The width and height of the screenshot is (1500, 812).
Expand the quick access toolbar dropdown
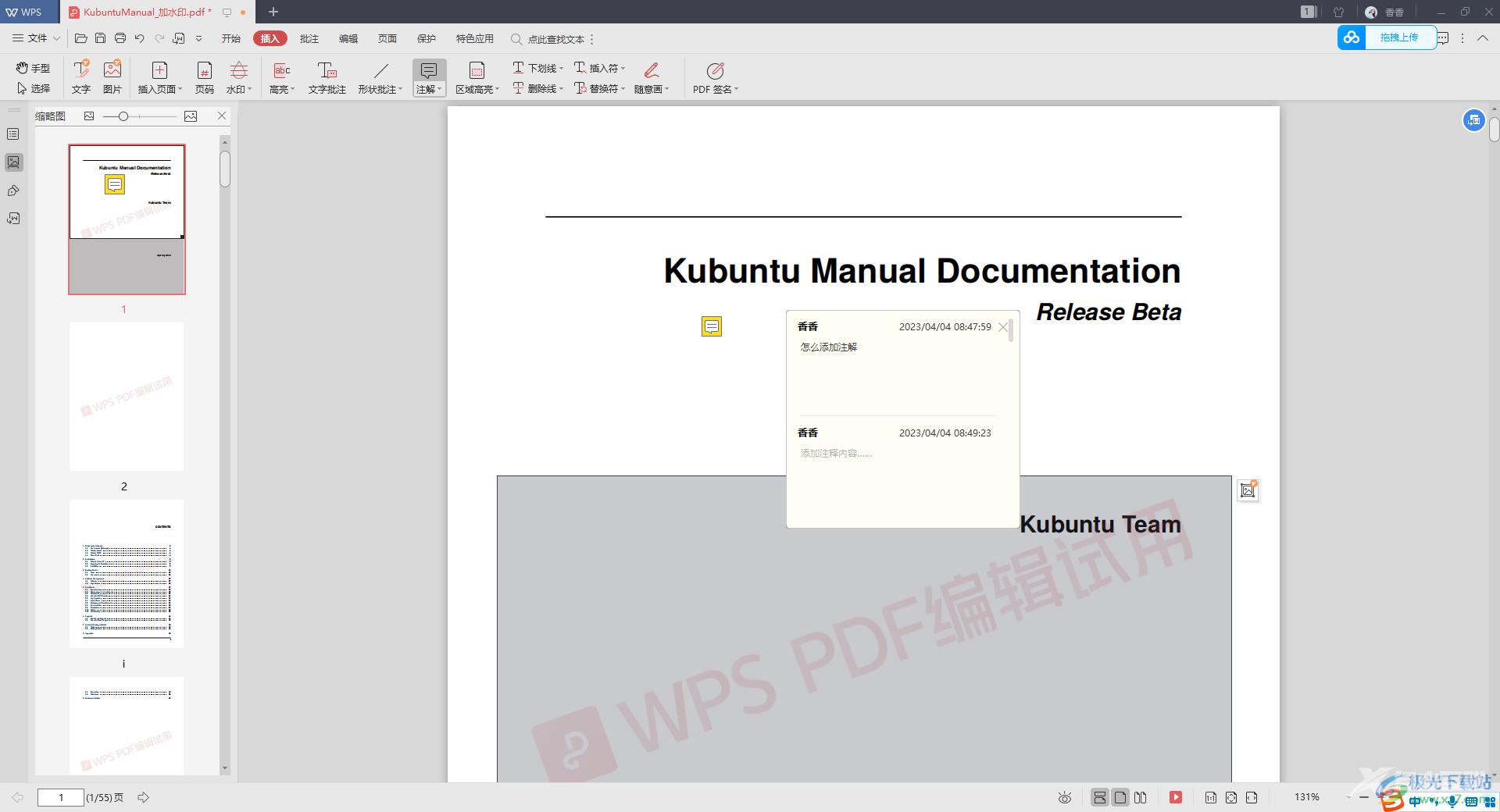click(198, 38)
